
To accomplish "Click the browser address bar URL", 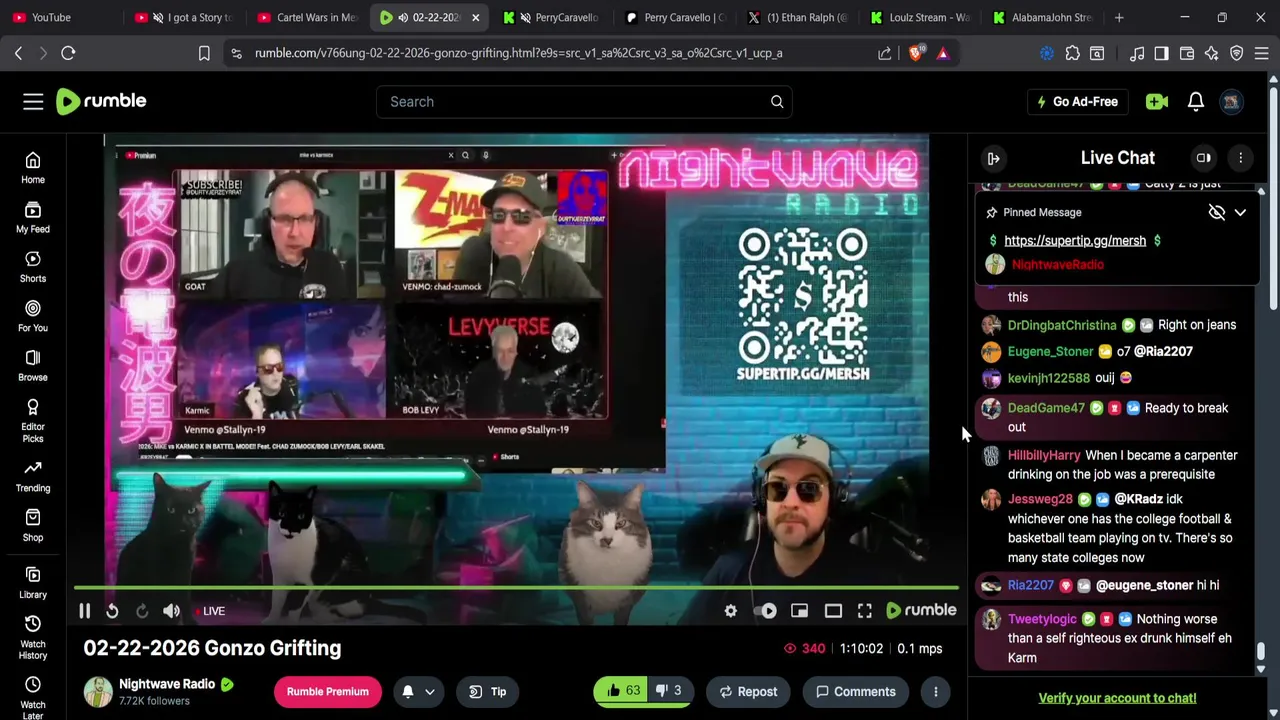I will click(519, 53).
